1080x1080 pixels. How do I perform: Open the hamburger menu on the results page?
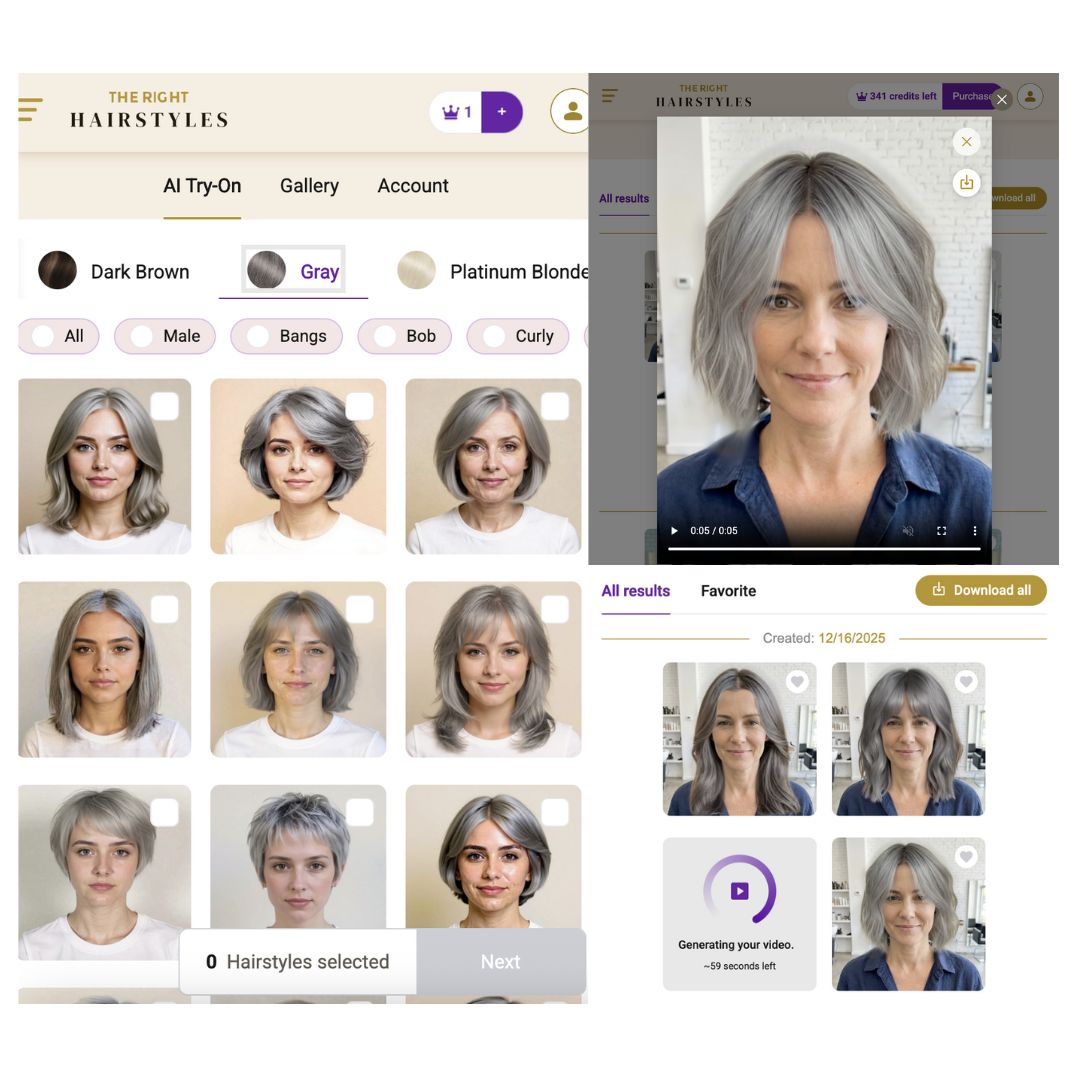[x=610, y=95]
